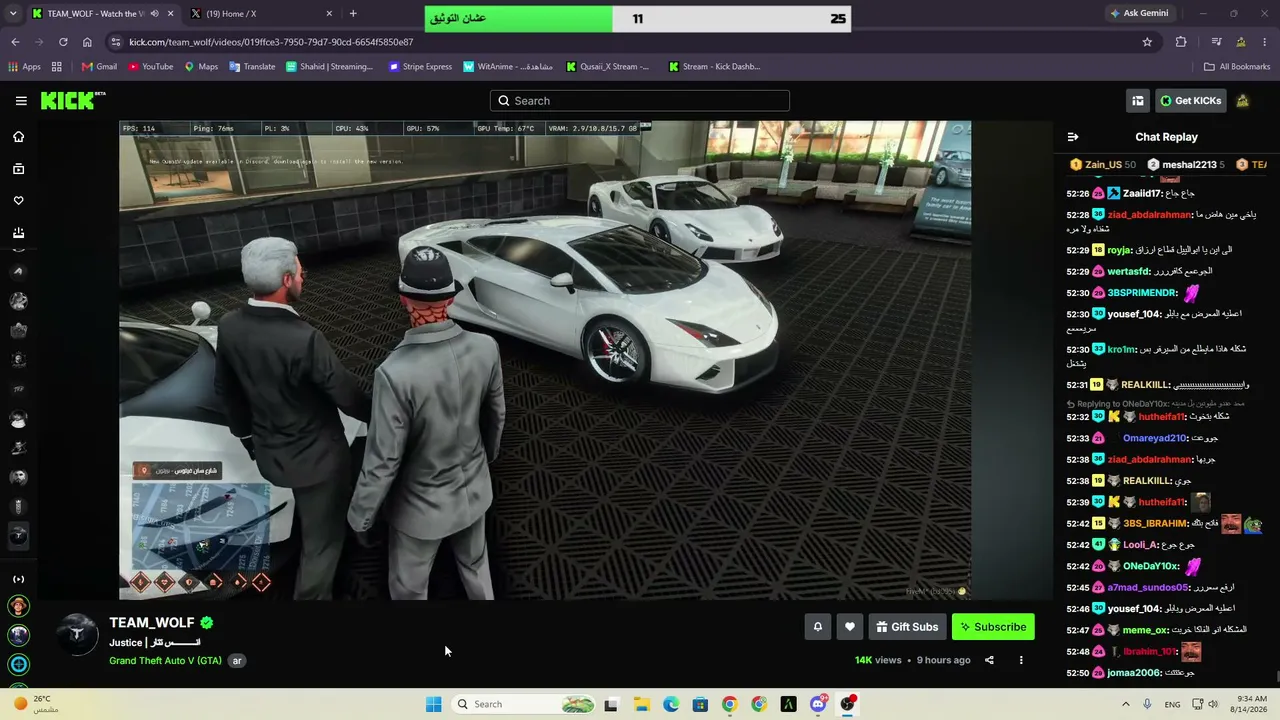Mute the TEAM_WOLF tab audio
1280x720 pixels.
(154, 14)
